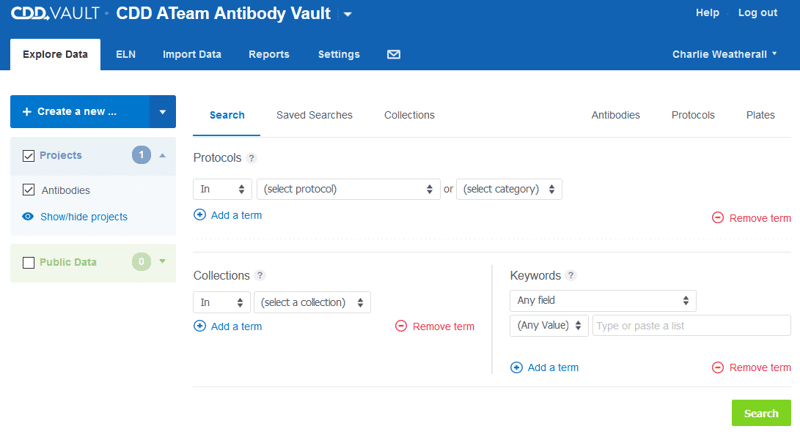Viewport: 800px width, 437px height.
Task: Go to the Protocols tab
Action: click(693, 115)
